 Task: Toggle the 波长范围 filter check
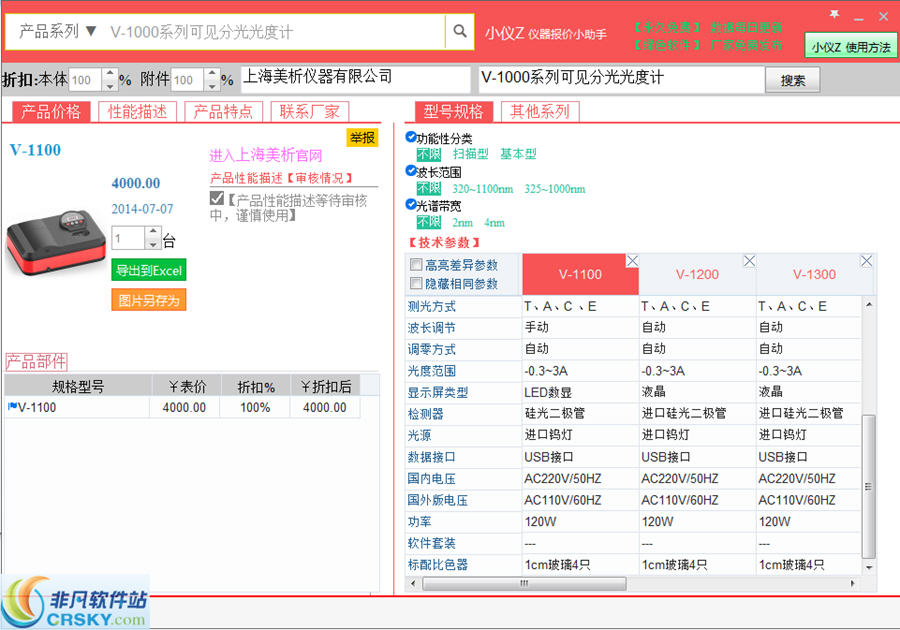point(410,170)
